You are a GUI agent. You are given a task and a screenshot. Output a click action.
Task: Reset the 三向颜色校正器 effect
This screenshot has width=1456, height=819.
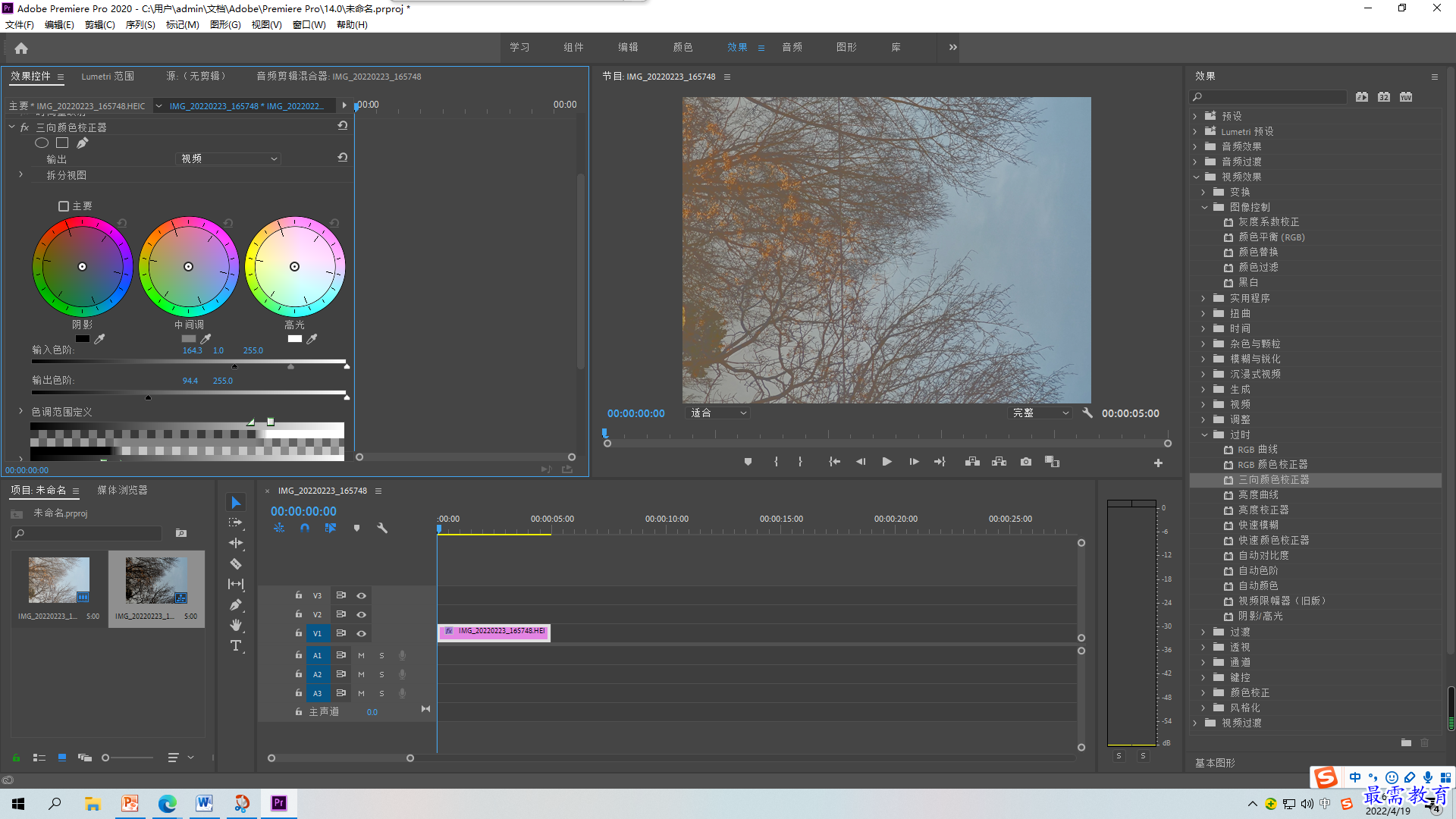click(343, 126)
